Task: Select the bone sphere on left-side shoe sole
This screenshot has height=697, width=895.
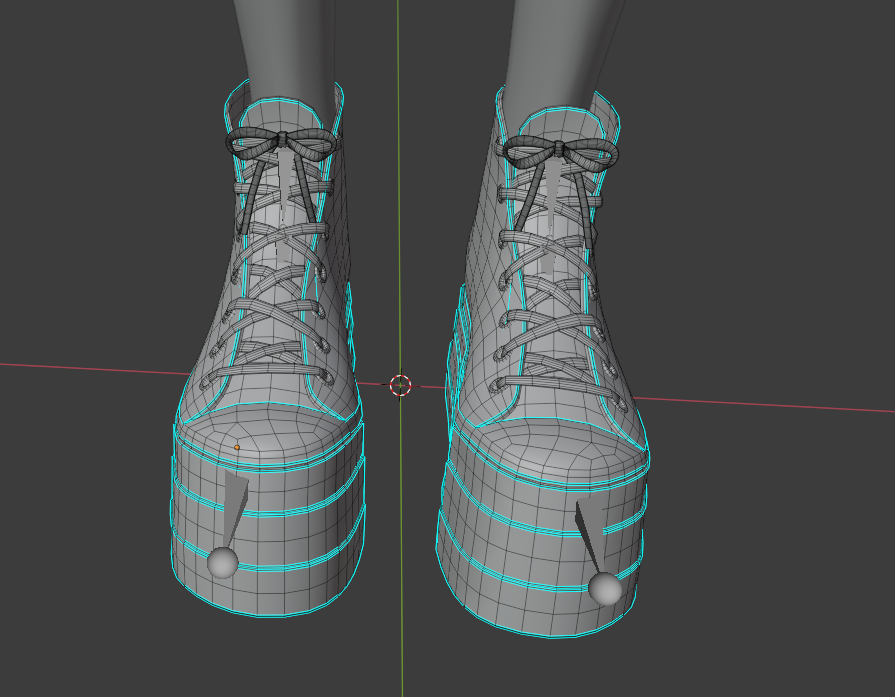Action: (222, 562)
